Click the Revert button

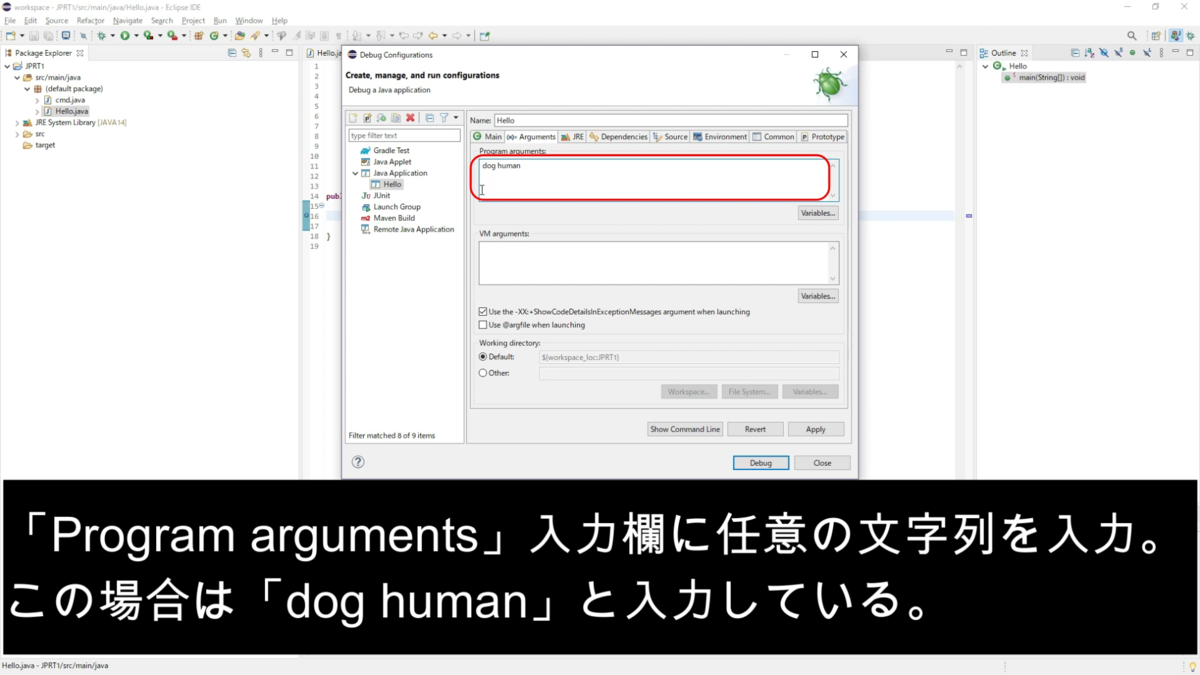coord(755,429)
